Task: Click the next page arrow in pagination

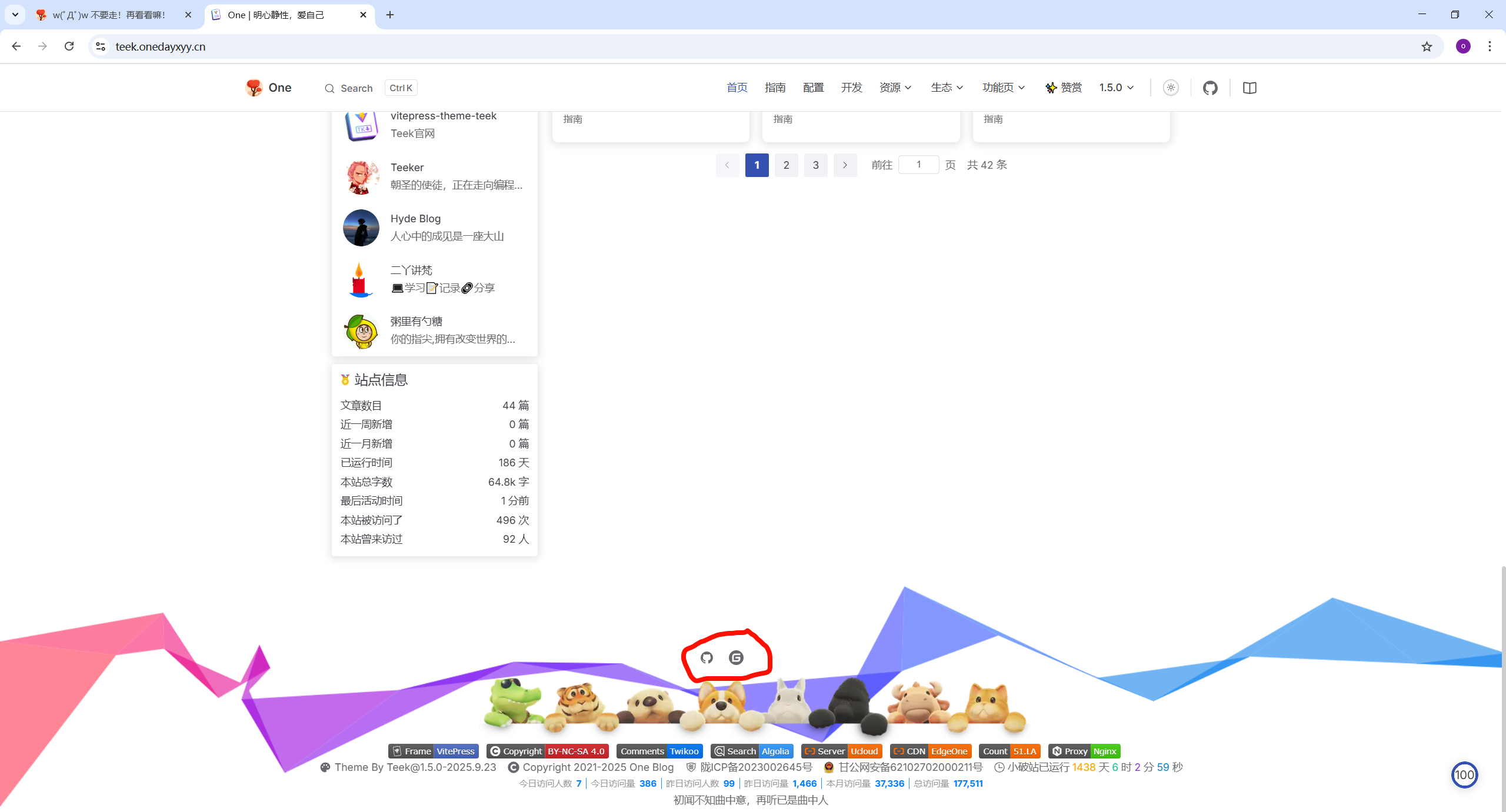Action: click(x=845, y=165)
